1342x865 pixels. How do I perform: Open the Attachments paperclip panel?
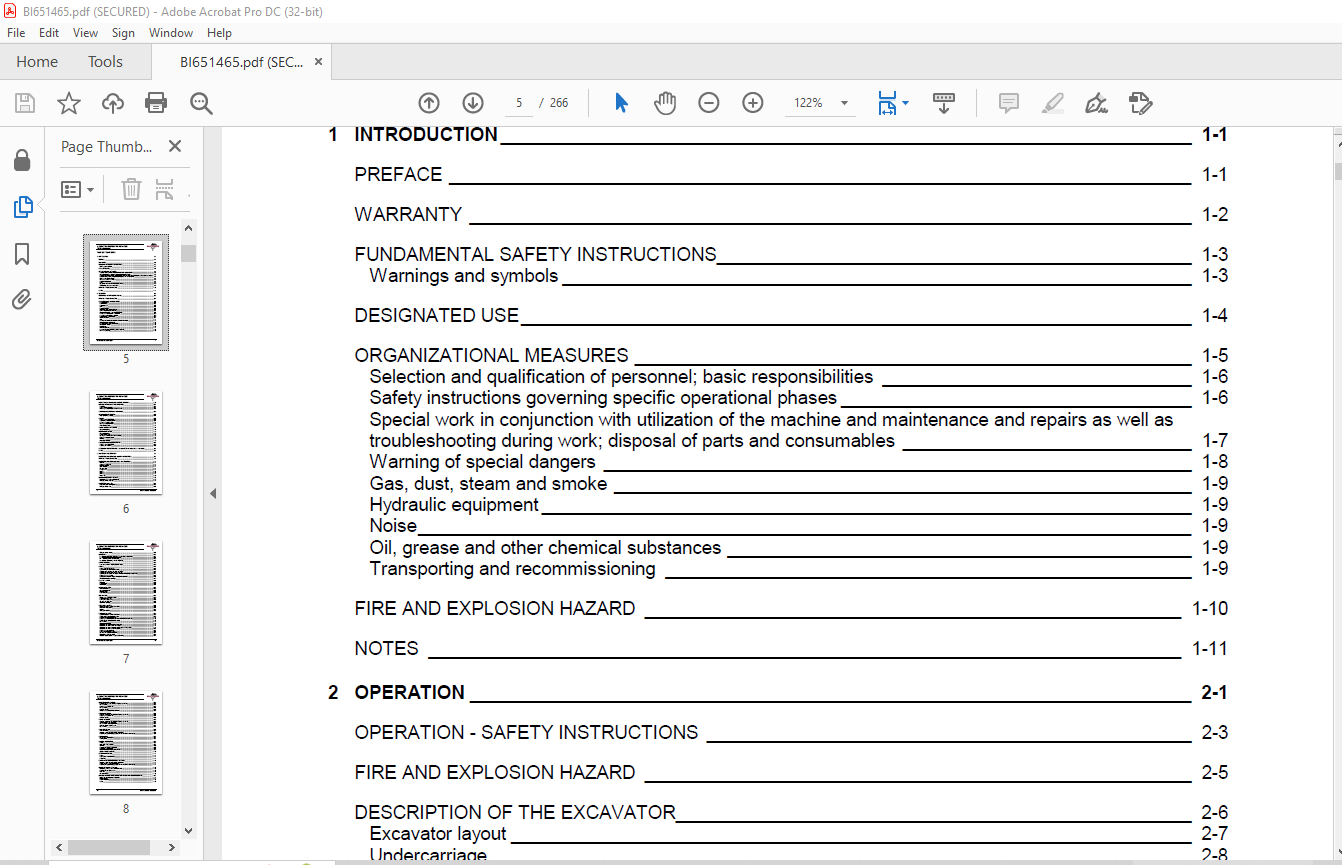22,299
